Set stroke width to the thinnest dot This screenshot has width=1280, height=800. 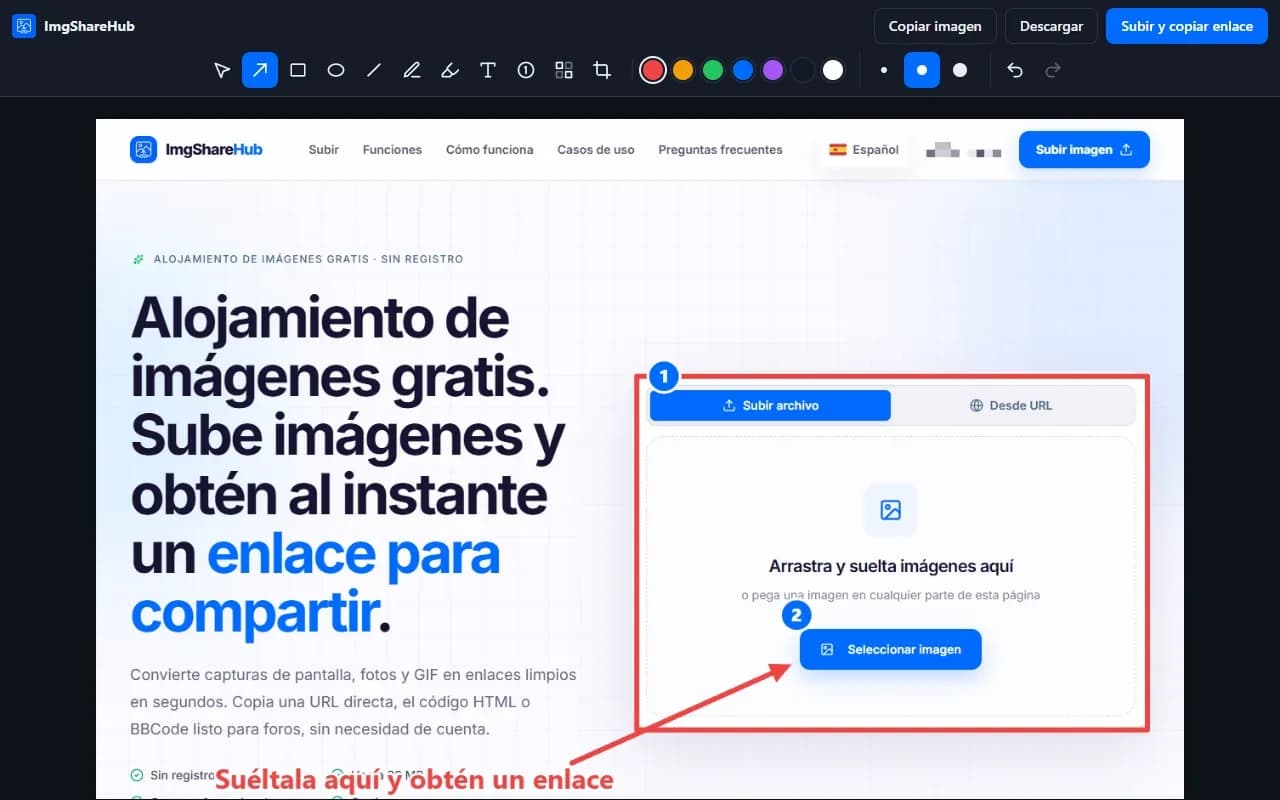[884, 70]
